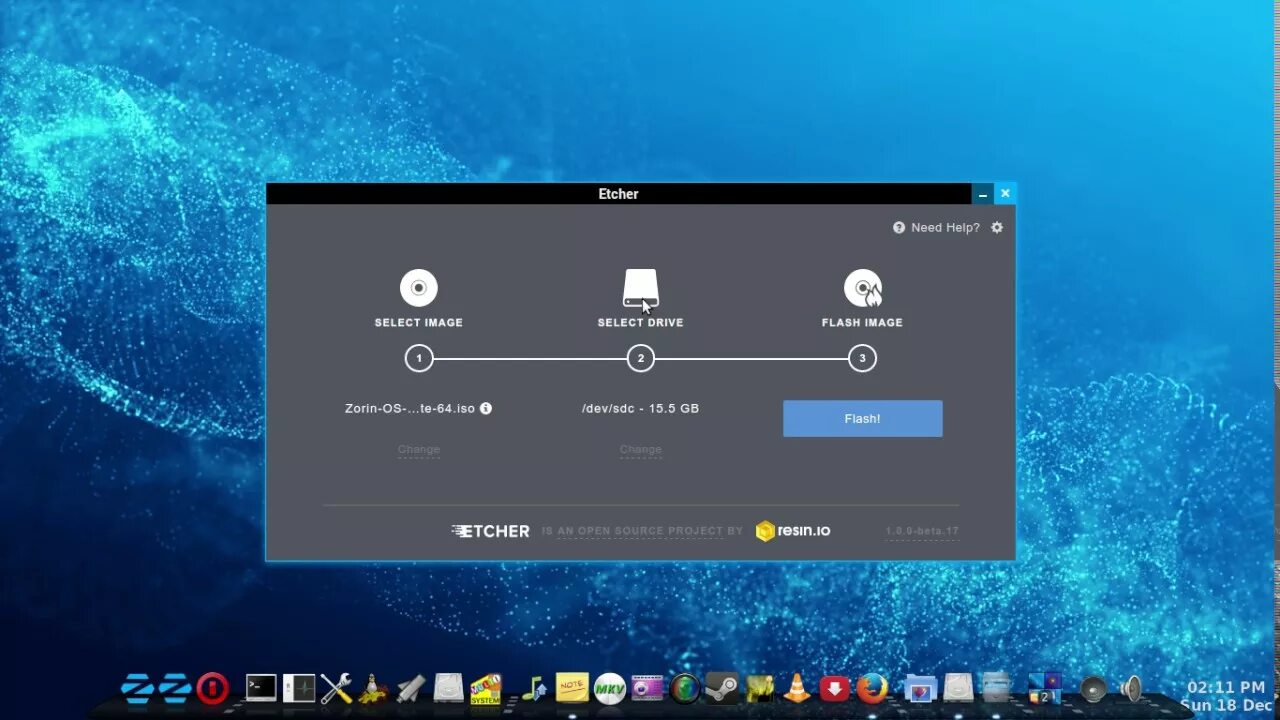
Task: Click the /dev/sdc - 15.5 GB text
Action: point(640,408)
